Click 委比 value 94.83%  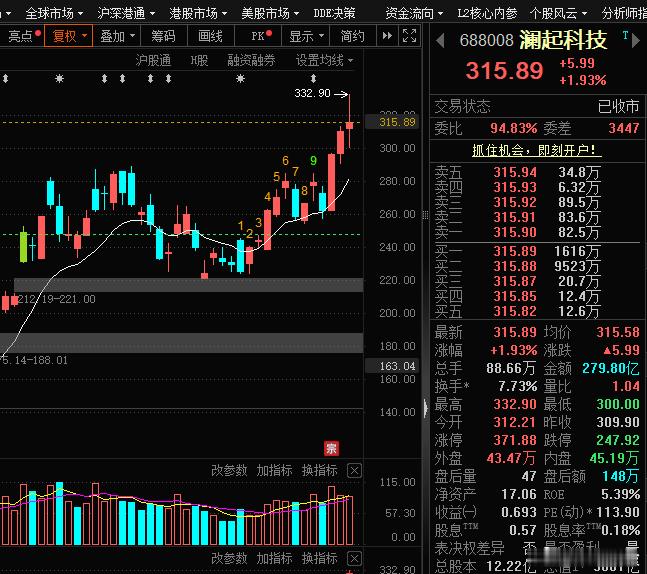point(514,128)
